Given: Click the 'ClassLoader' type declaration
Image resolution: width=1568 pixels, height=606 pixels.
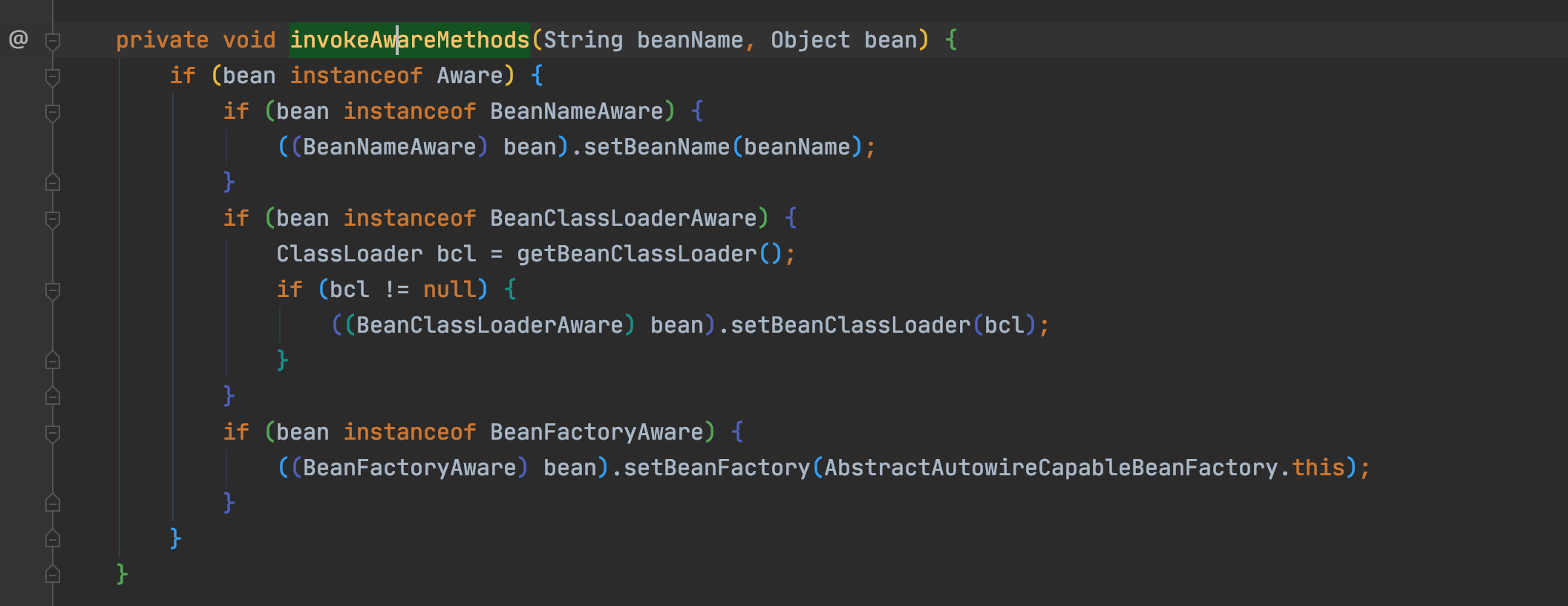Looking at the screenshot, I should click(x=350, y=253).
